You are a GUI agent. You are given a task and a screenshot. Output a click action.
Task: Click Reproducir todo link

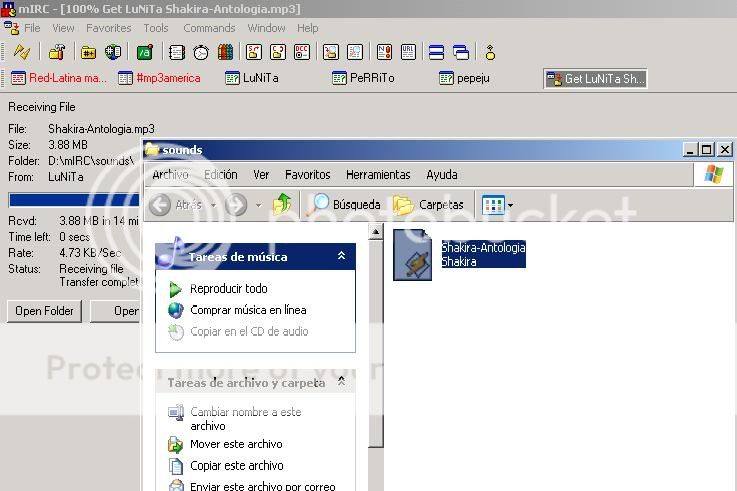228,288
